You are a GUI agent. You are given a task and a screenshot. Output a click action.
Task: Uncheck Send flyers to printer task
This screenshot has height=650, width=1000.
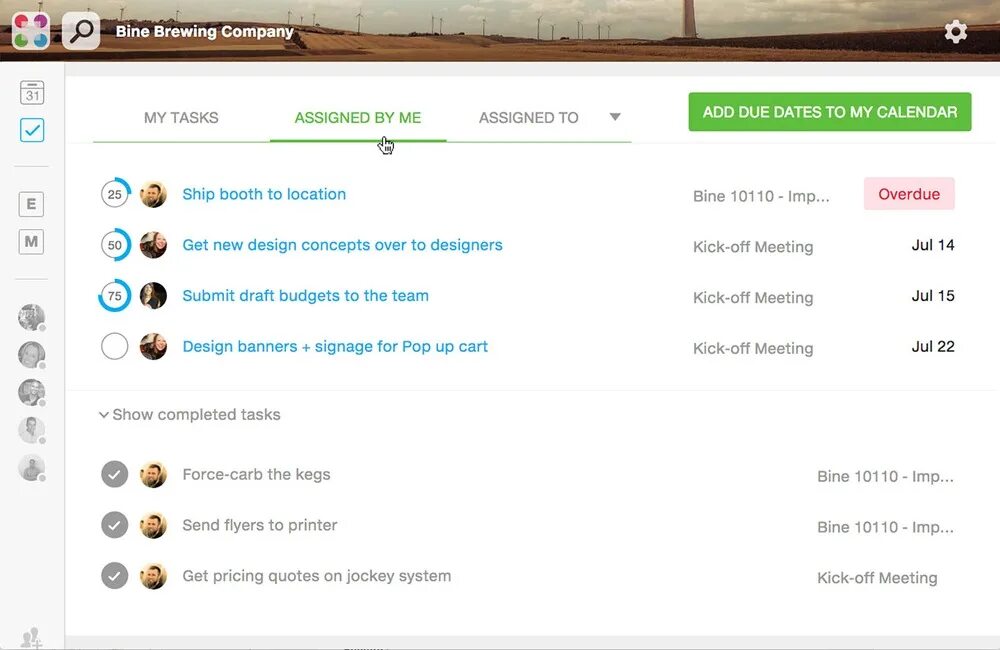115,525
